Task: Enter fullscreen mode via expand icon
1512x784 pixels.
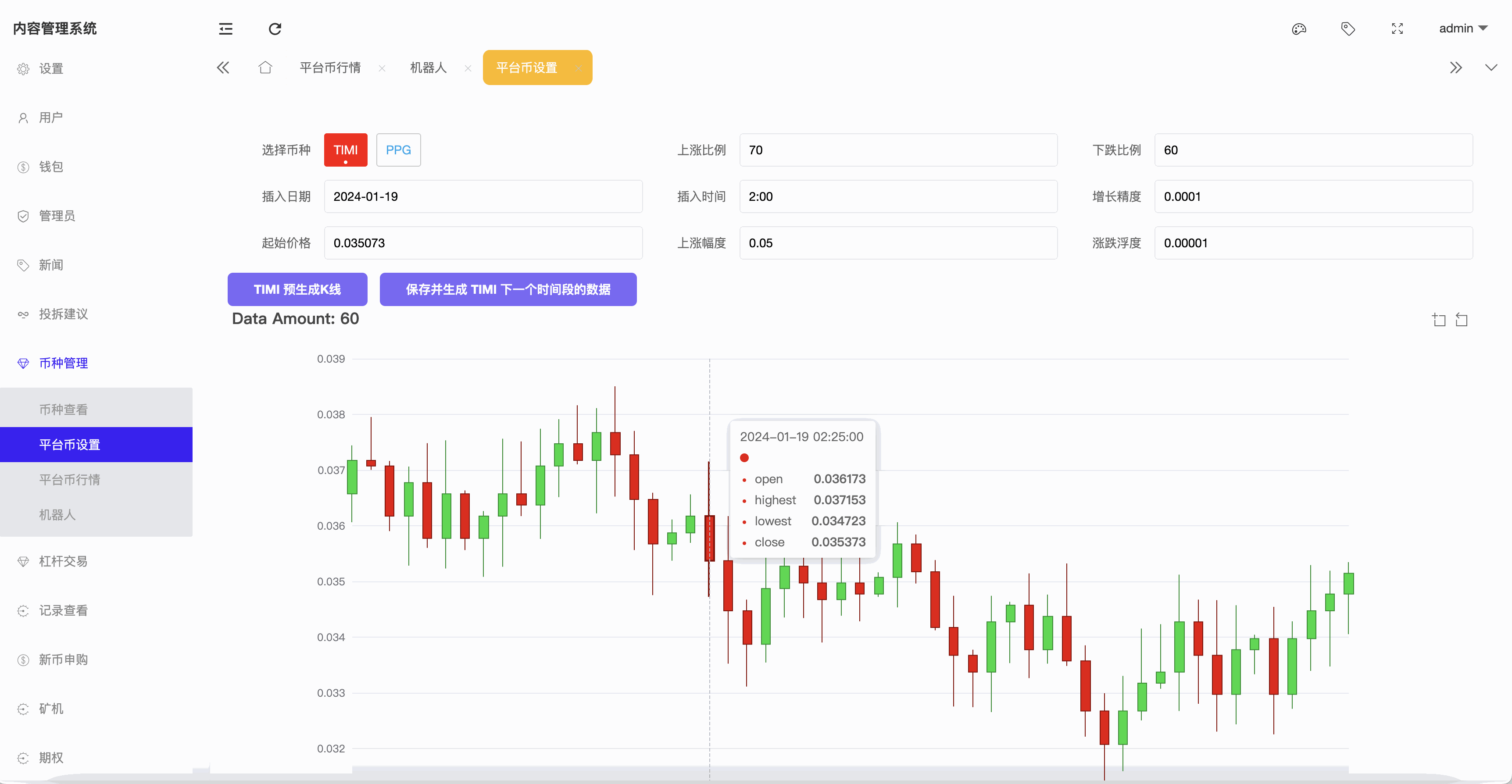Action: (x=1398, y=28)
